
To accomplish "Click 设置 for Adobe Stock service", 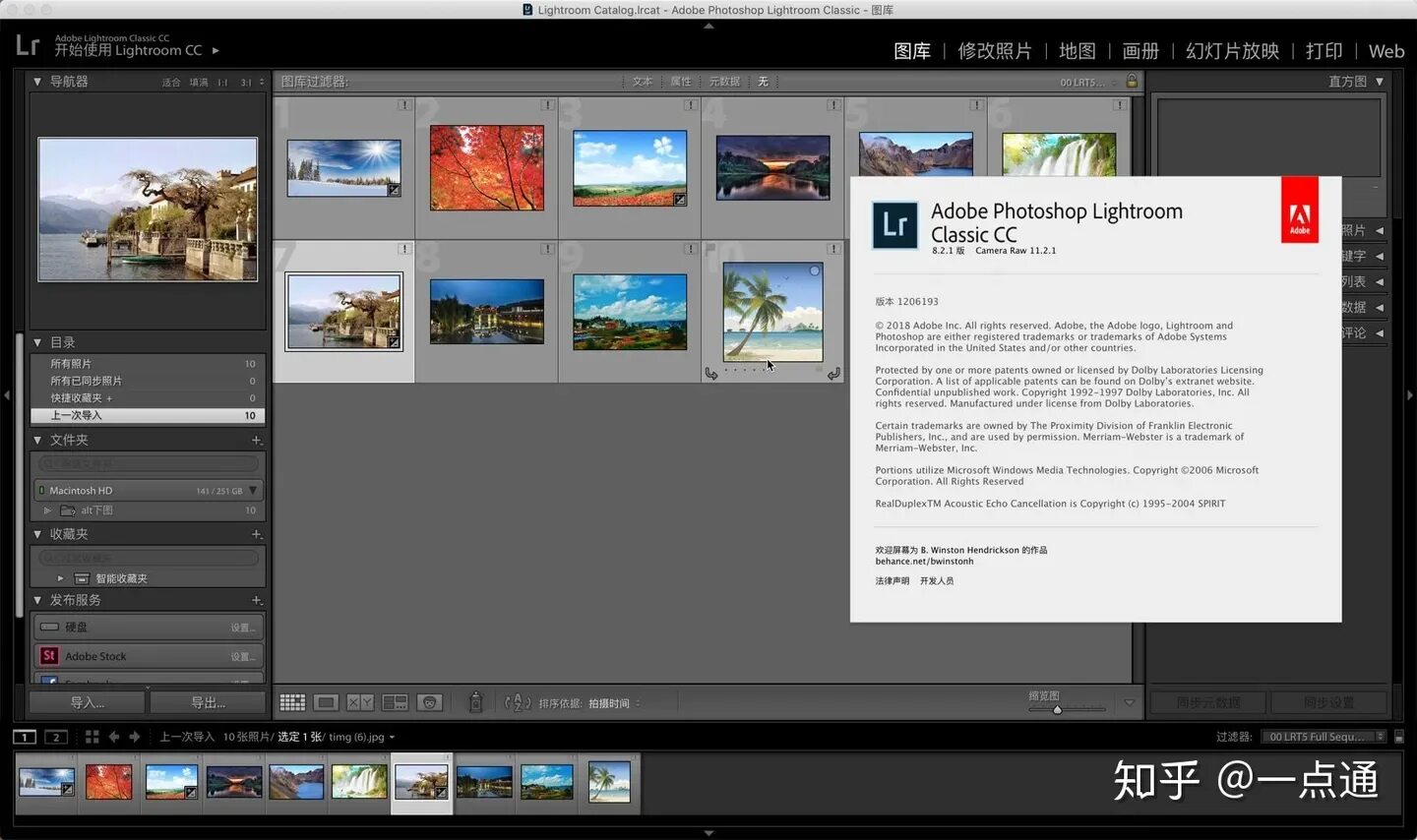I will click(242, 656).
